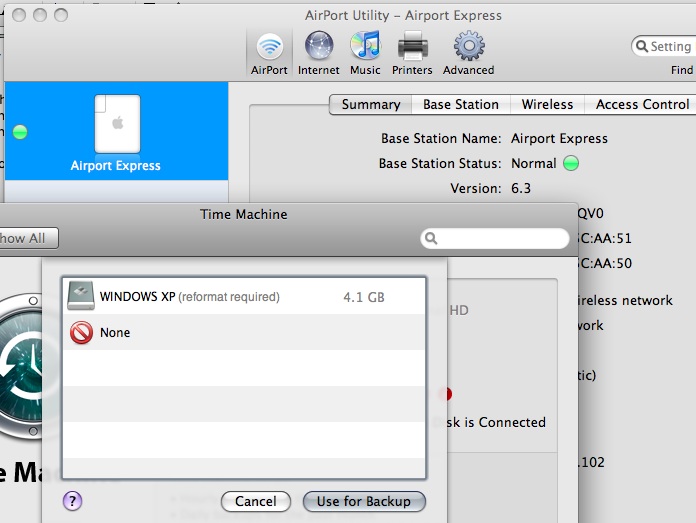This screenshot has height=523, width=696.
Task: Select the Airport Express device in sidebar
Action: (116, 131)
